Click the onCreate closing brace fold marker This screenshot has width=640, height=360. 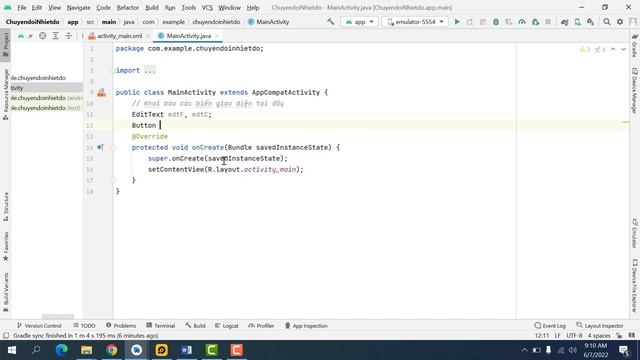[113, 180]
